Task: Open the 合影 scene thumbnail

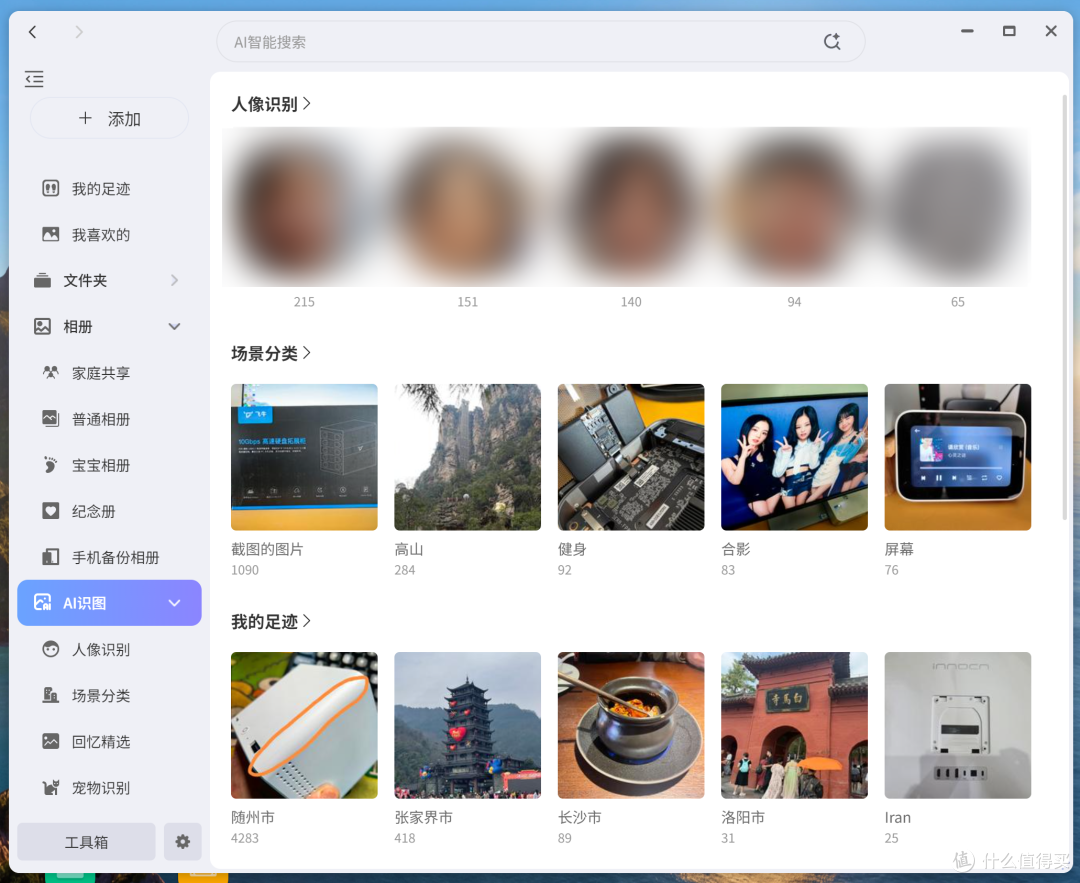Action: pyautogui.click(x=794, y=457)
